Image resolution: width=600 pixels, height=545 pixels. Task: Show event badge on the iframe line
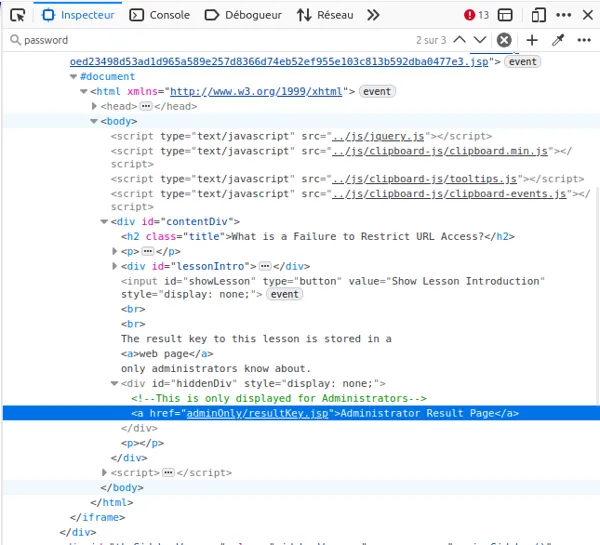coord(522,62)
